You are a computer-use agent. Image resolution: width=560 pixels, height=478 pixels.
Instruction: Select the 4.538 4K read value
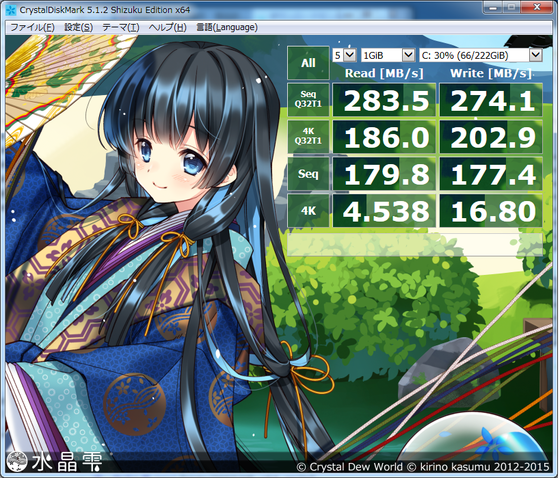coord(384,211)
